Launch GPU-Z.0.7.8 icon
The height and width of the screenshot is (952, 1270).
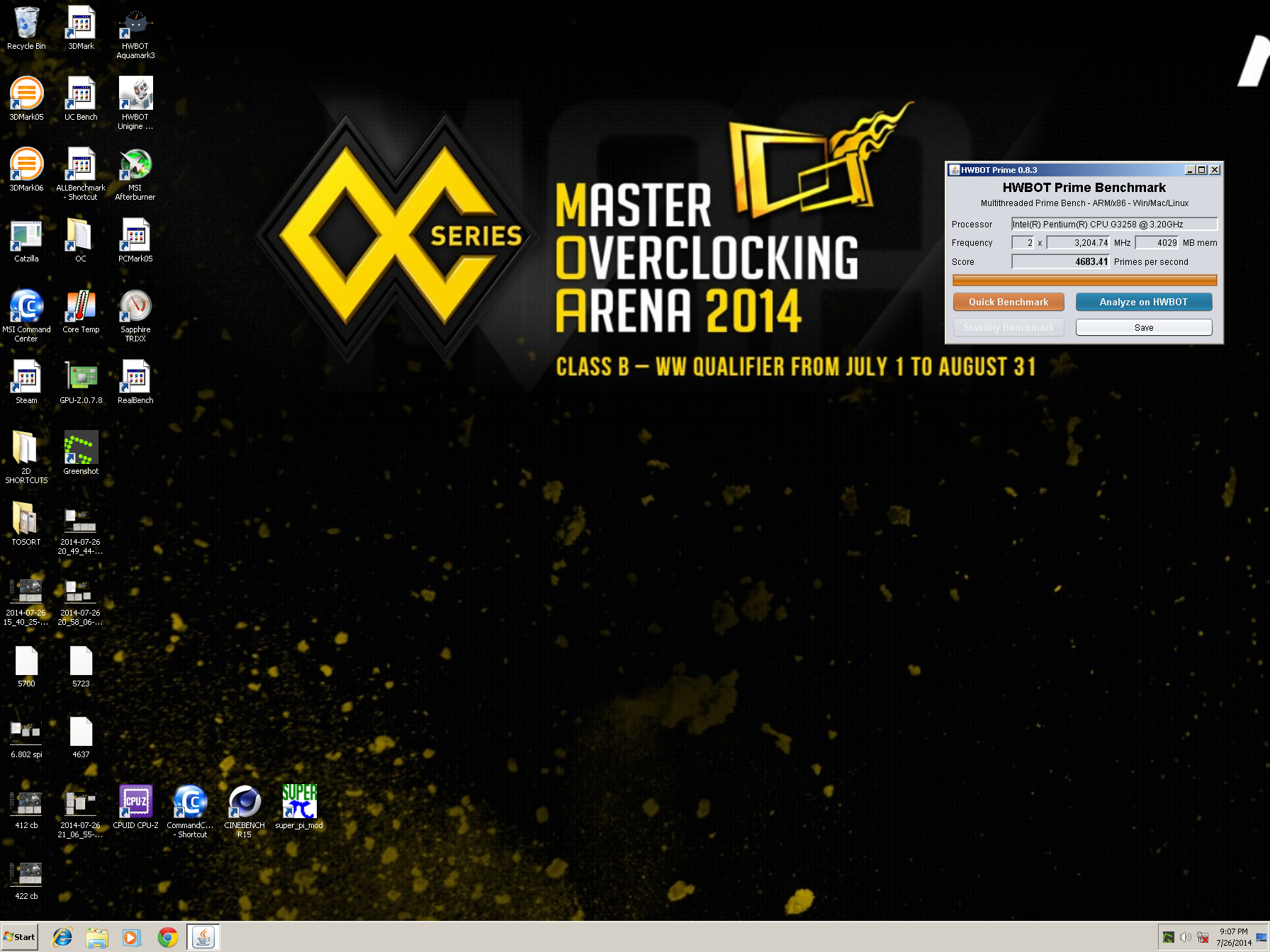pyautogui.click(x=81, y=382)
